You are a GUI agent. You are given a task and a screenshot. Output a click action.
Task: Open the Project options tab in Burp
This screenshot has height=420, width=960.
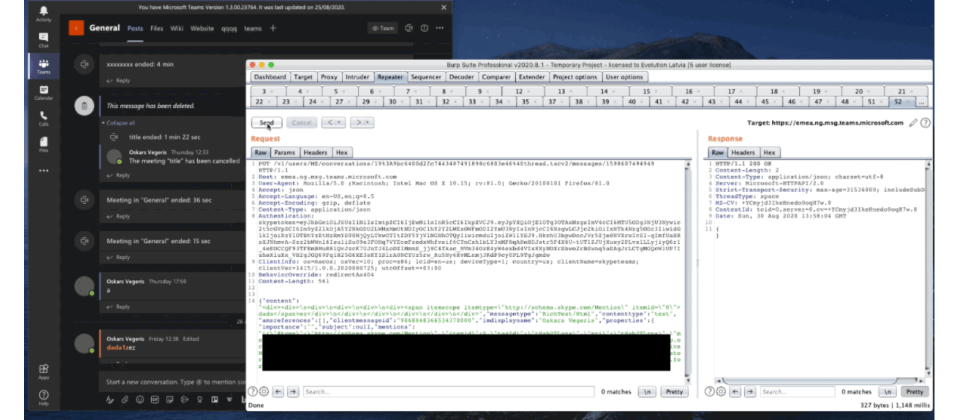575,77
